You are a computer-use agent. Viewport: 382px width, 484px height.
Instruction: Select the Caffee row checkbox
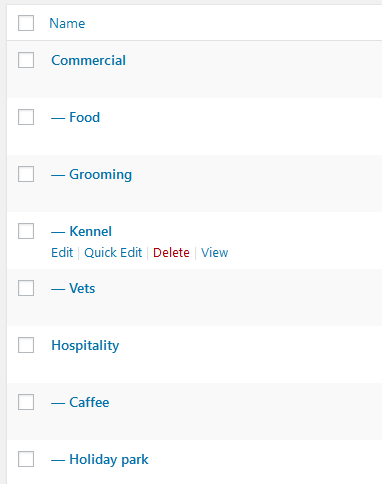coord(26,402)
